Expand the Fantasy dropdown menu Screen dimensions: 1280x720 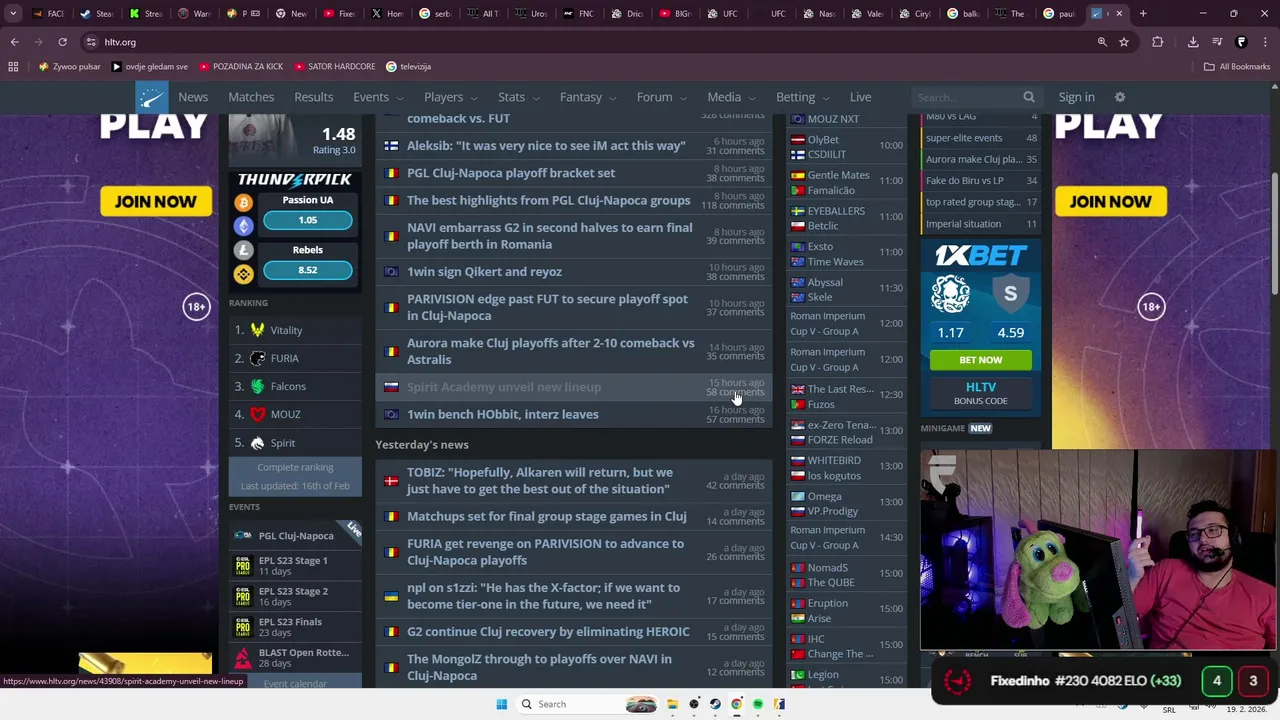[x=588, y=97]
